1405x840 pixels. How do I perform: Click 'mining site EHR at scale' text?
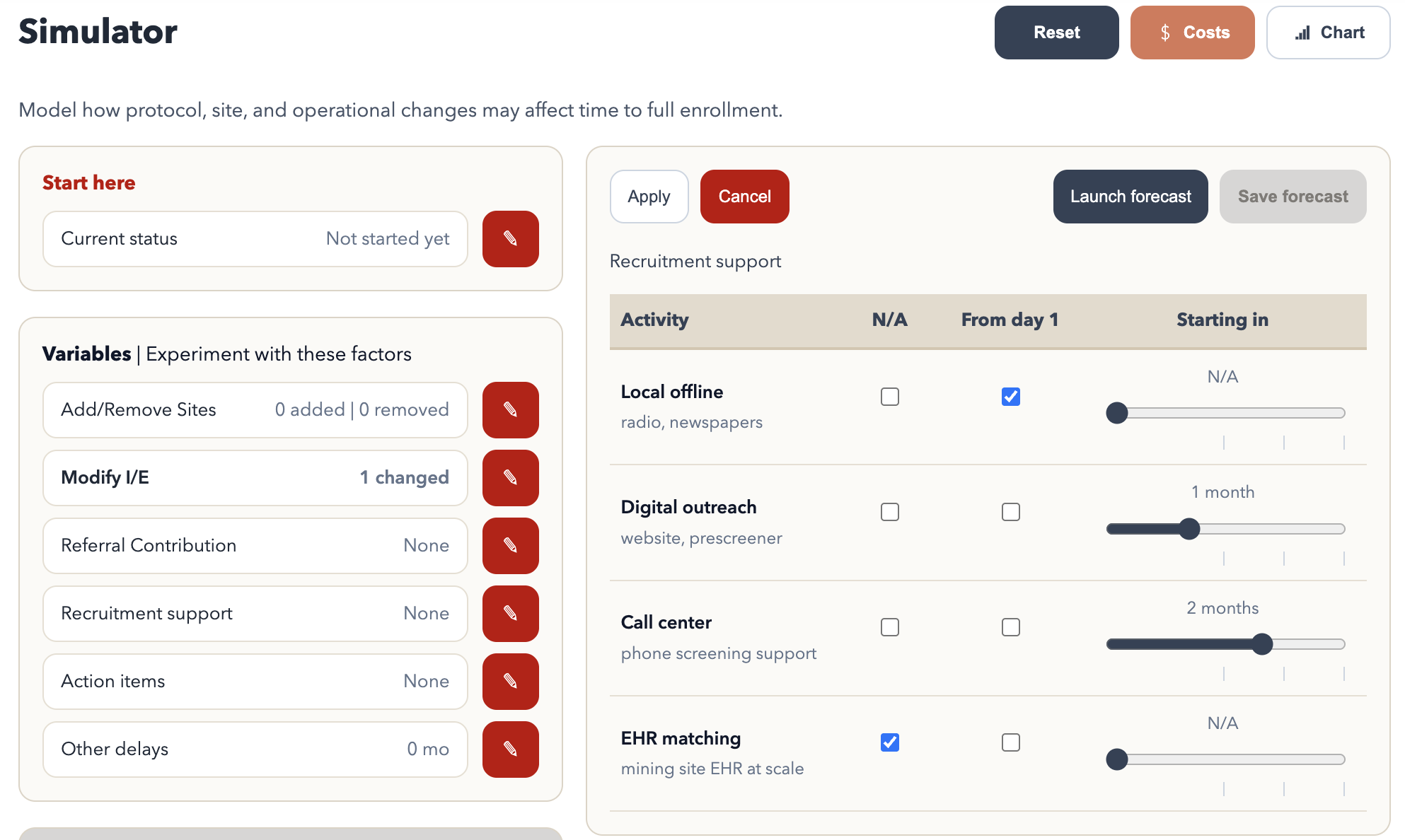click(x=712, y=769)
